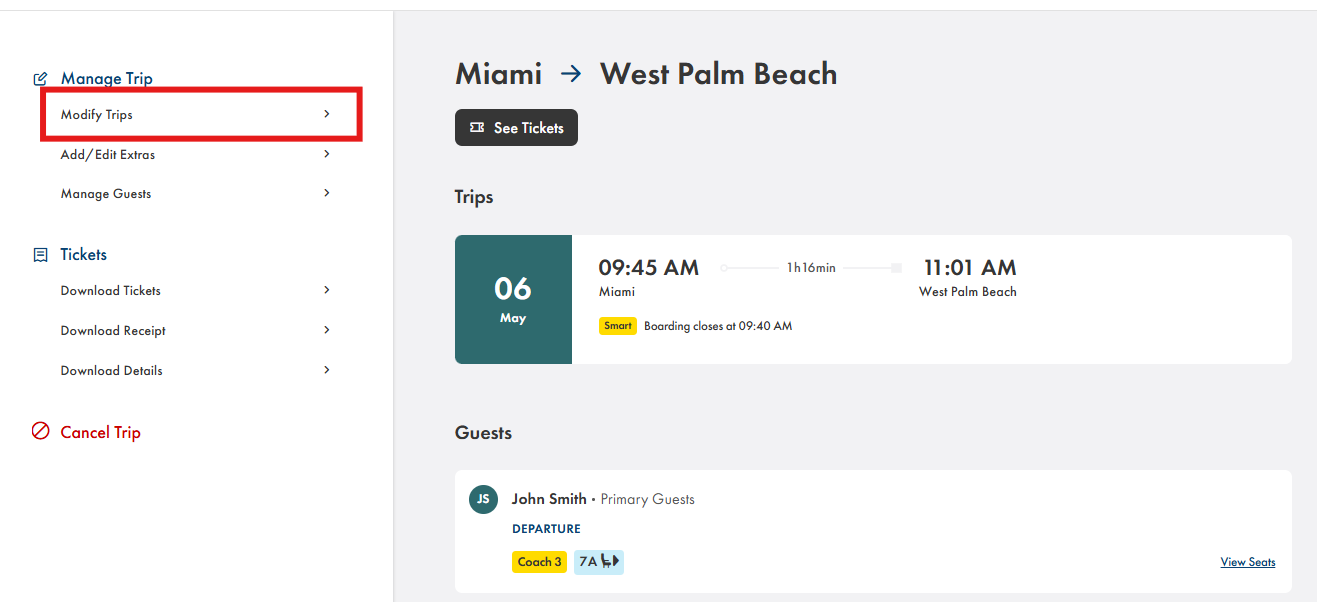
Task: Click the yellow Smart fare badge
Action: [618, 326]
